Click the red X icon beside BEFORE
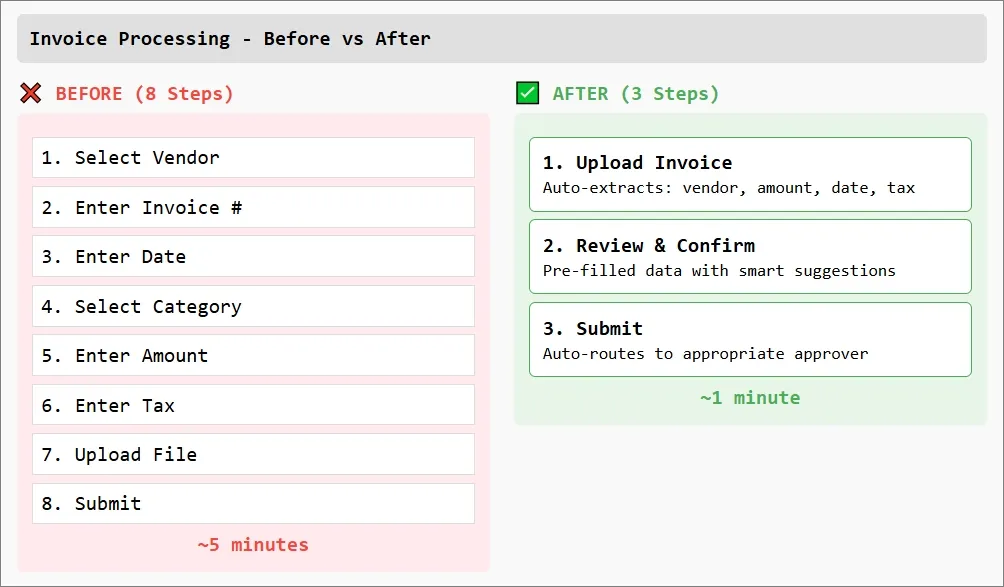Screen dimensions: 1004x587 [31, 94]
